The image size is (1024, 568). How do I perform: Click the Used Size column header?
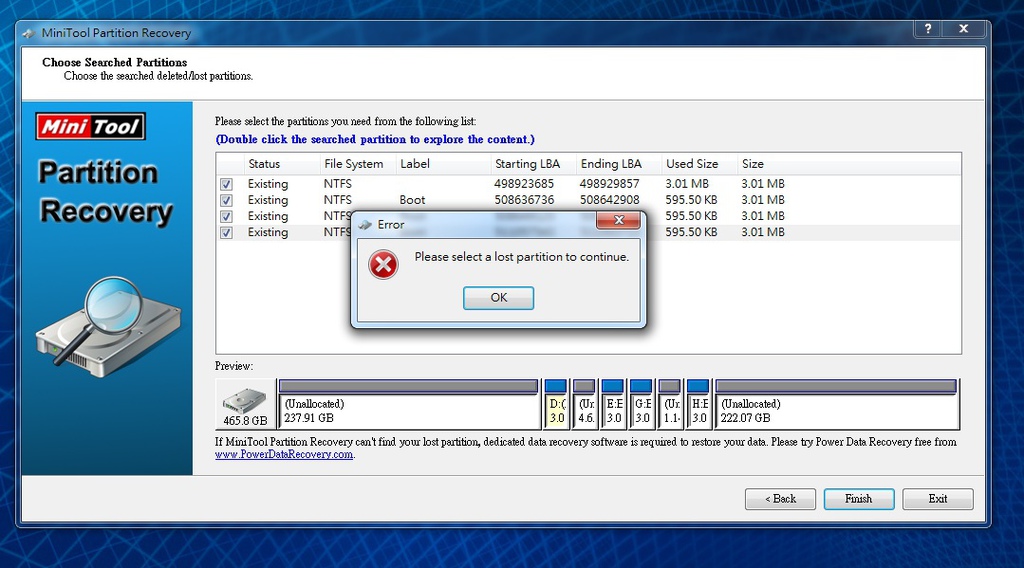coord(699,164)
